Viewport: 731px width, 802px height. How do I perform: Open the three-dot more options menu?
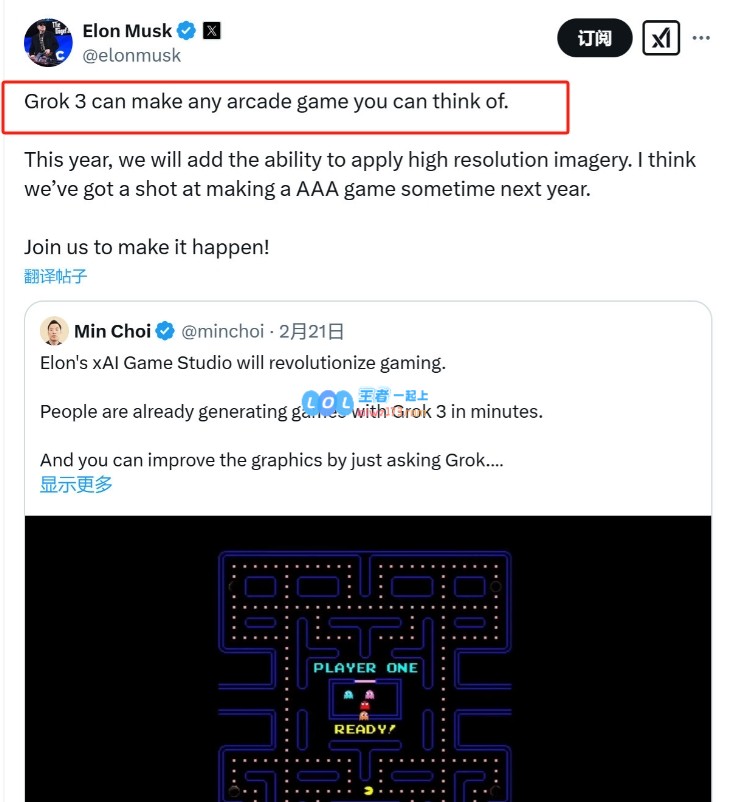701,39
